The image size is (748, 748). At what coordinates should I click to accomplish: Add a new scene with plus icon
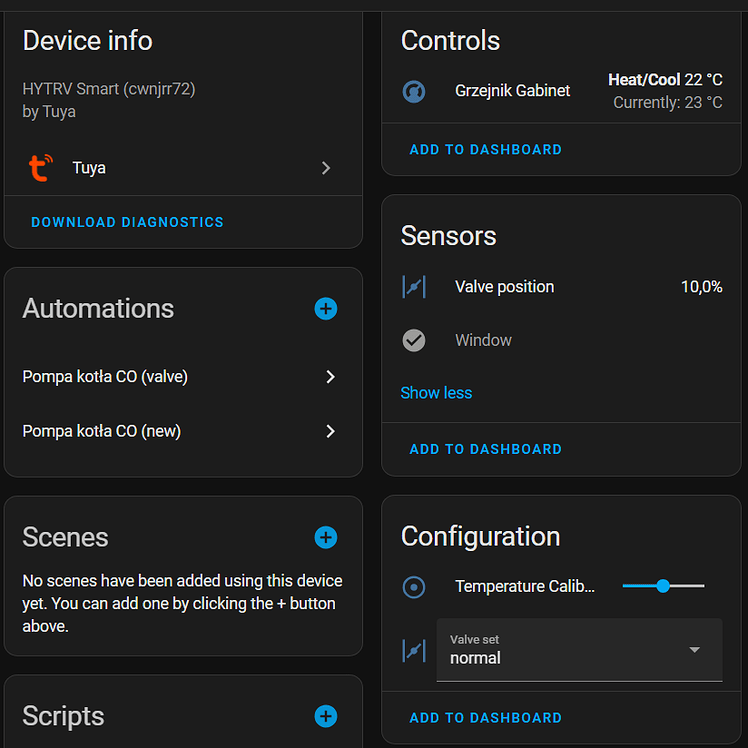pos(326,537)
